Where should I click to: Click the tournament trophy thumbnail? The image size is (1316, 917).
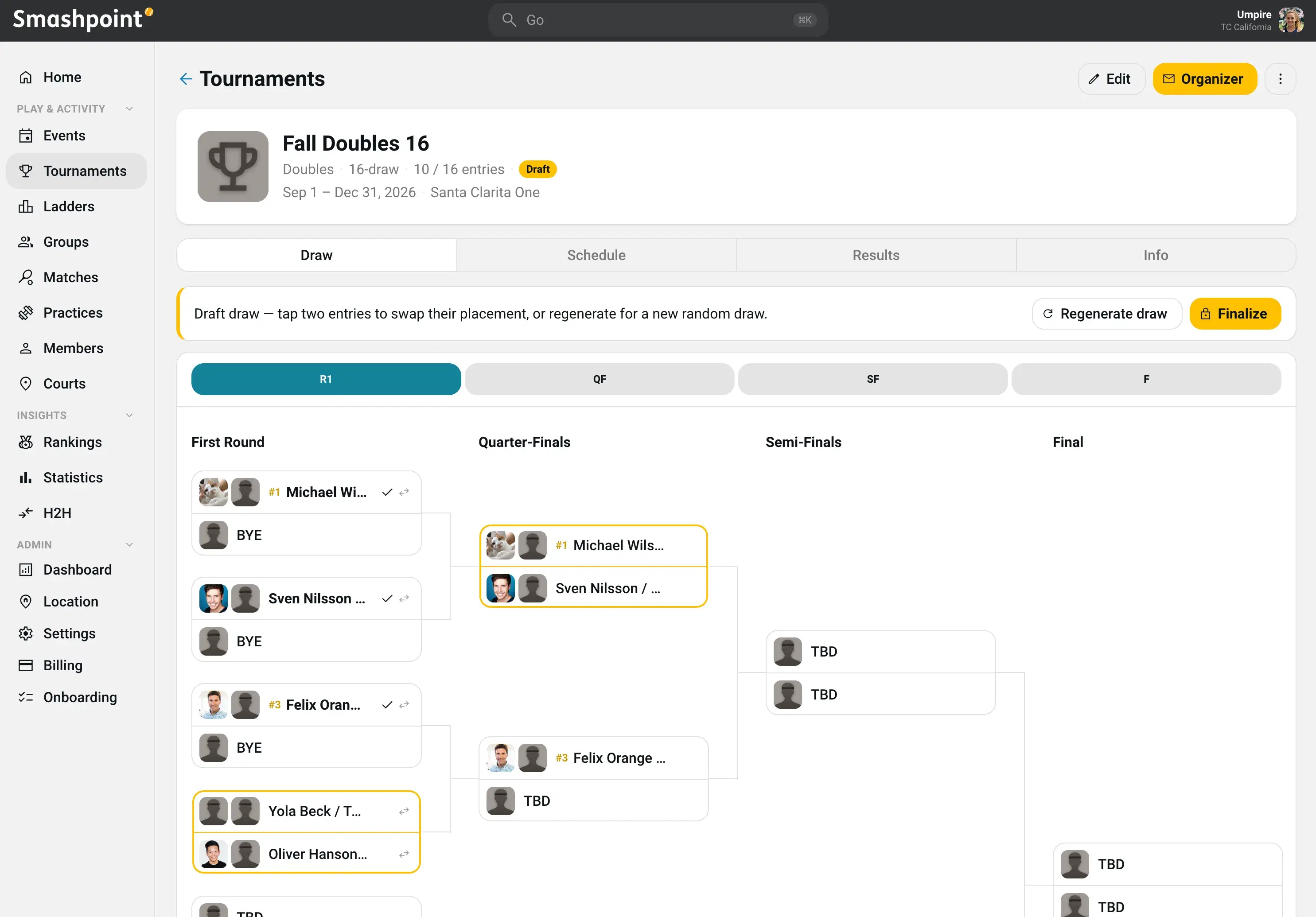(x=233, y=167)
